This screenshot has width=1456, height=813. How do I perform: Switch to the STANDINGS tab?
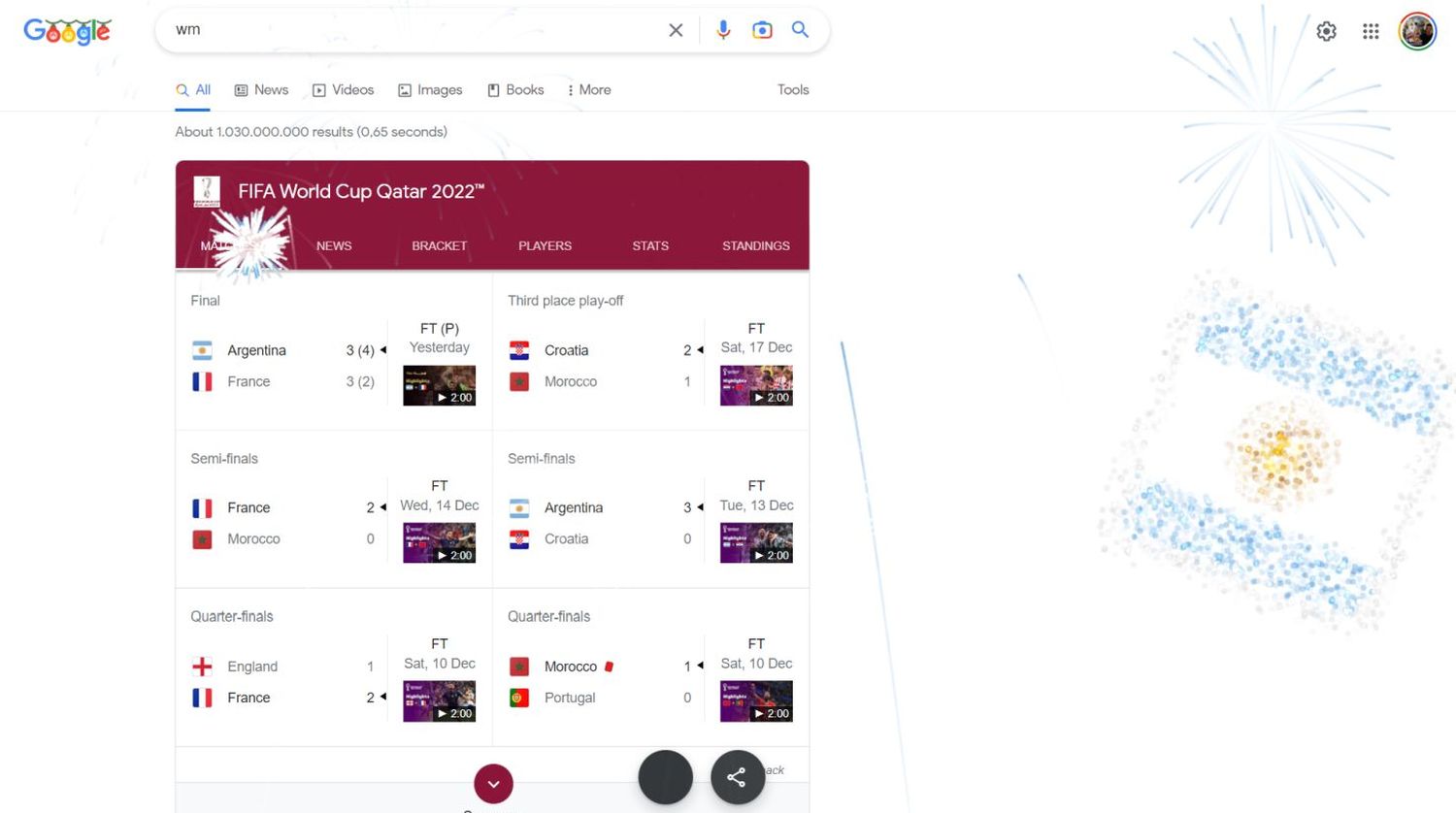755,245
